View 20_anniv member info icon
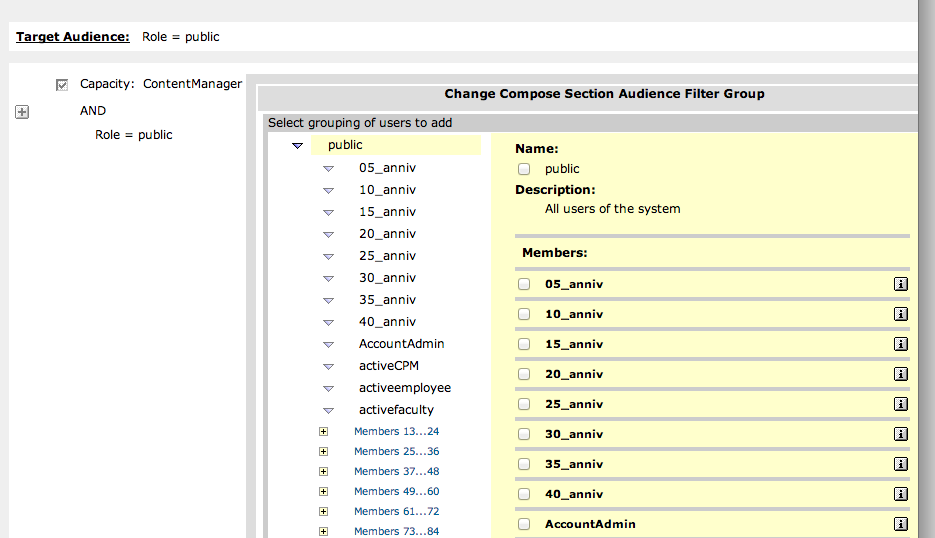The width and height of the screenshot is (935, 538). [x=900, y=374]
